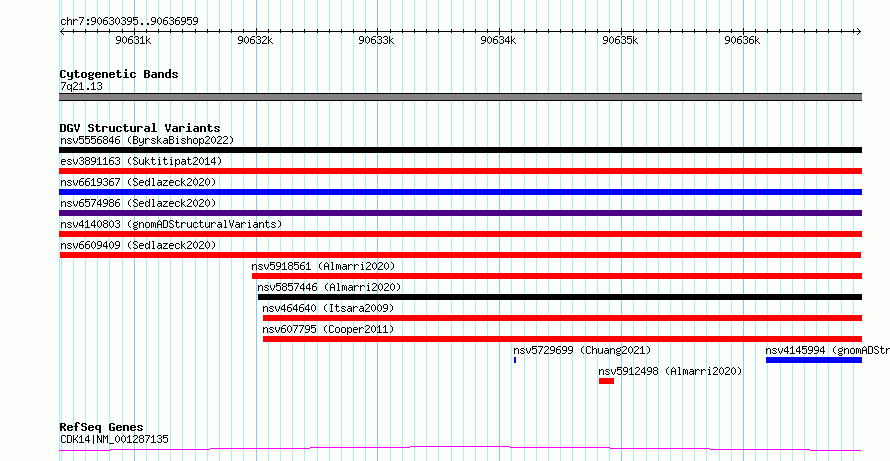Click the nsv464640 (Itsara2009) label
This screenshot has width=890, height=461.
328,308
